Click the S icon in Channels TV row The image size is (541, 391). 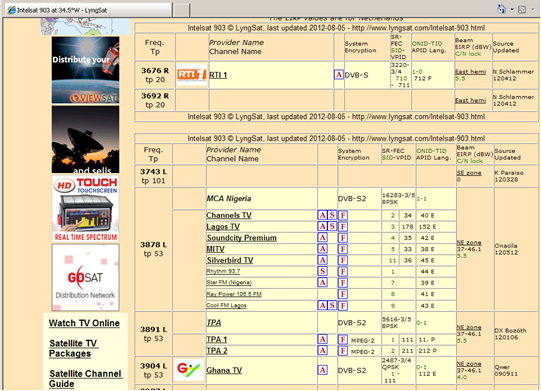pyautogui.click(x=332, y=215)
